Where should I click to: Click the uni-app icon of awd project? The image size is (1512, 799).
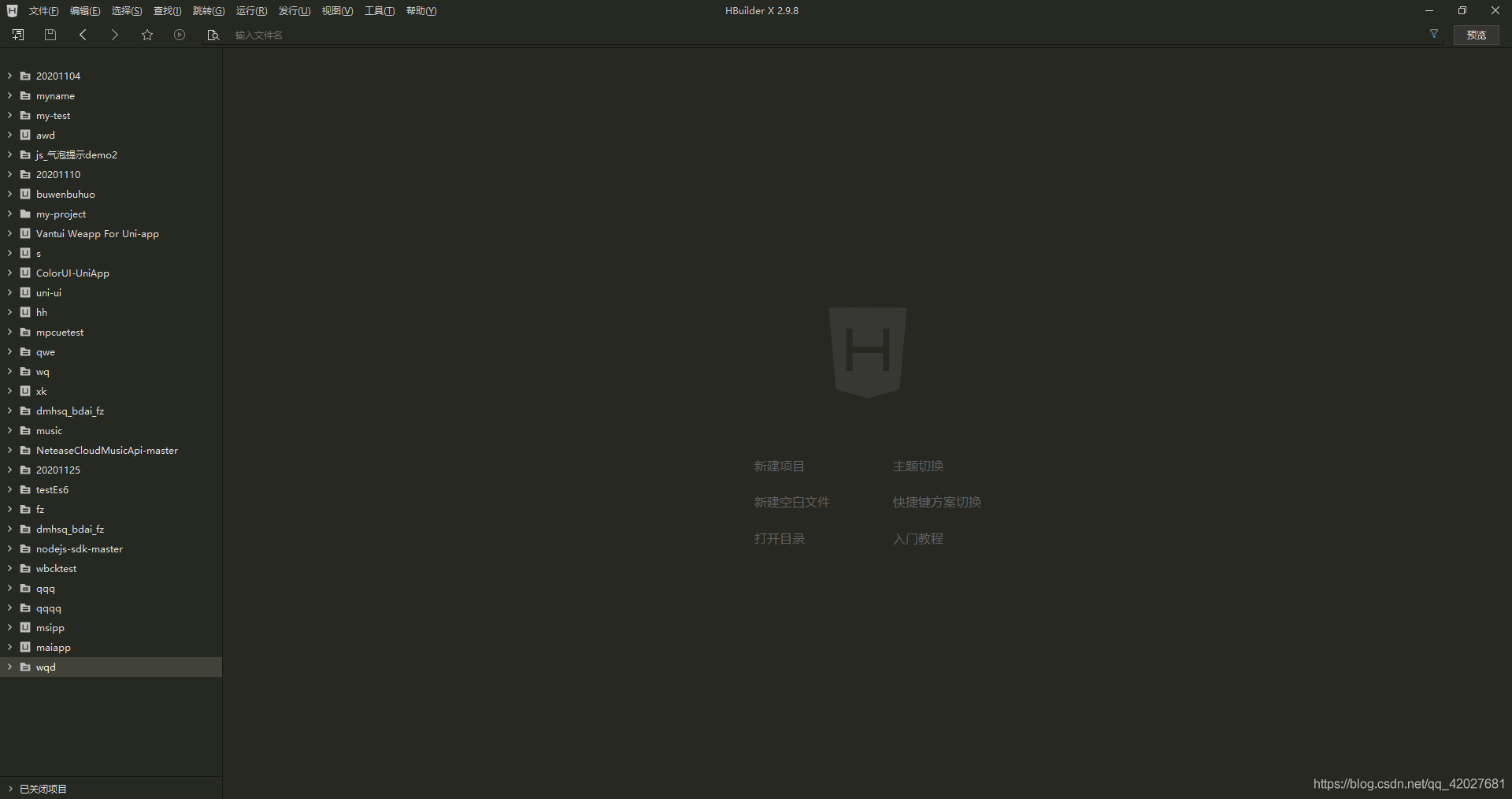click(25, 135)
